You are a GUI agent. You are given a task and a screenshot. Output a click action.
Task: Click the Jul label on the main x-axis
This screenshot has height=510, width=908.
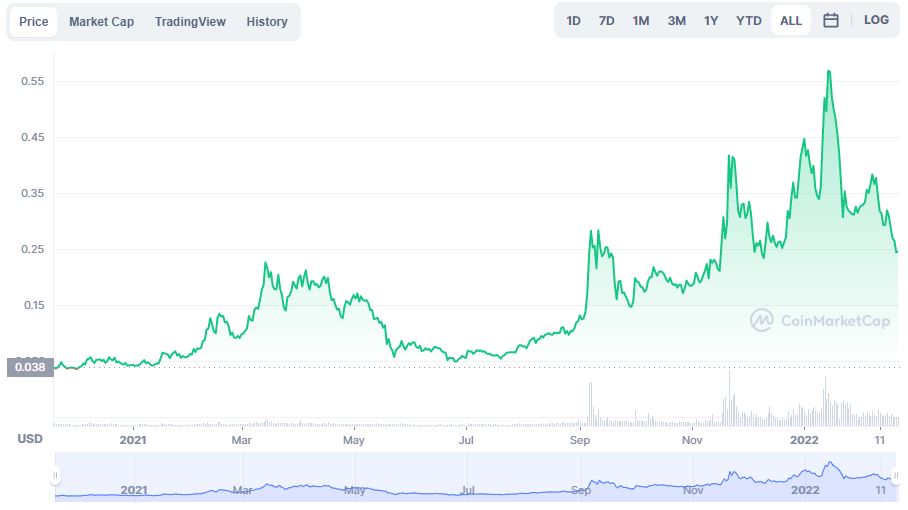pos(466,440)
